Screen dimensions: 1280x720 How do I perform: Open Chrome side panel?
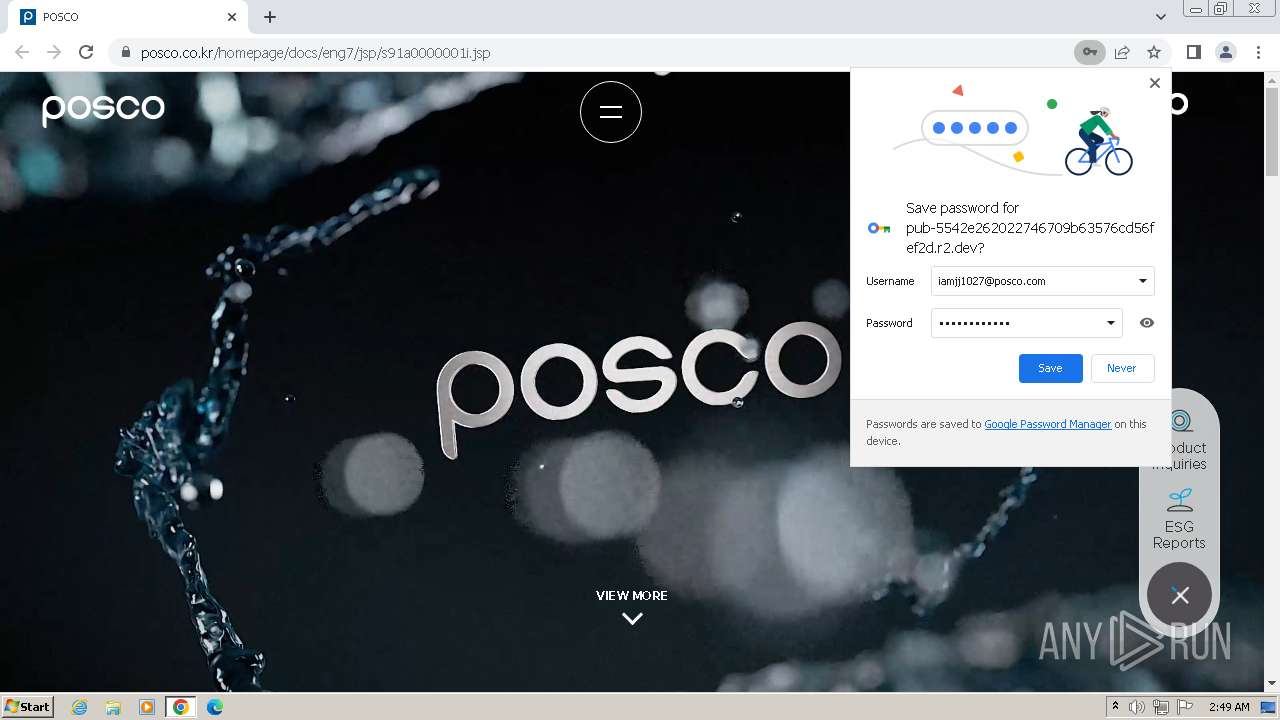[x=1193, y=52]
